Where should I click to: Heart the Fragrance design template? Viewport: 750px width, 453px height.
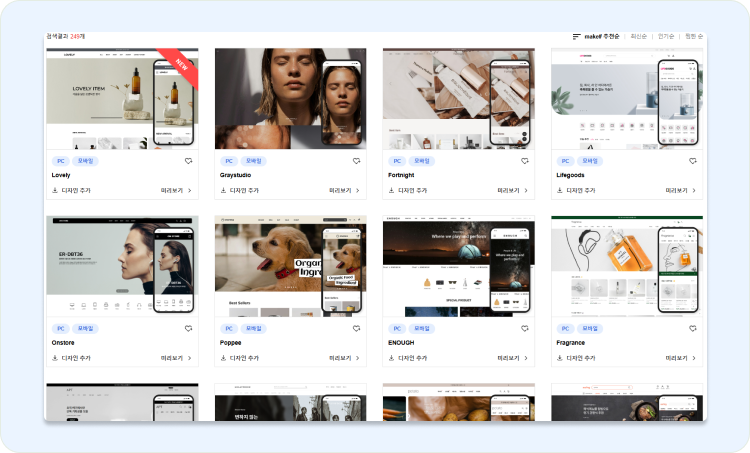pyautogui.click(x=693, y=328)
